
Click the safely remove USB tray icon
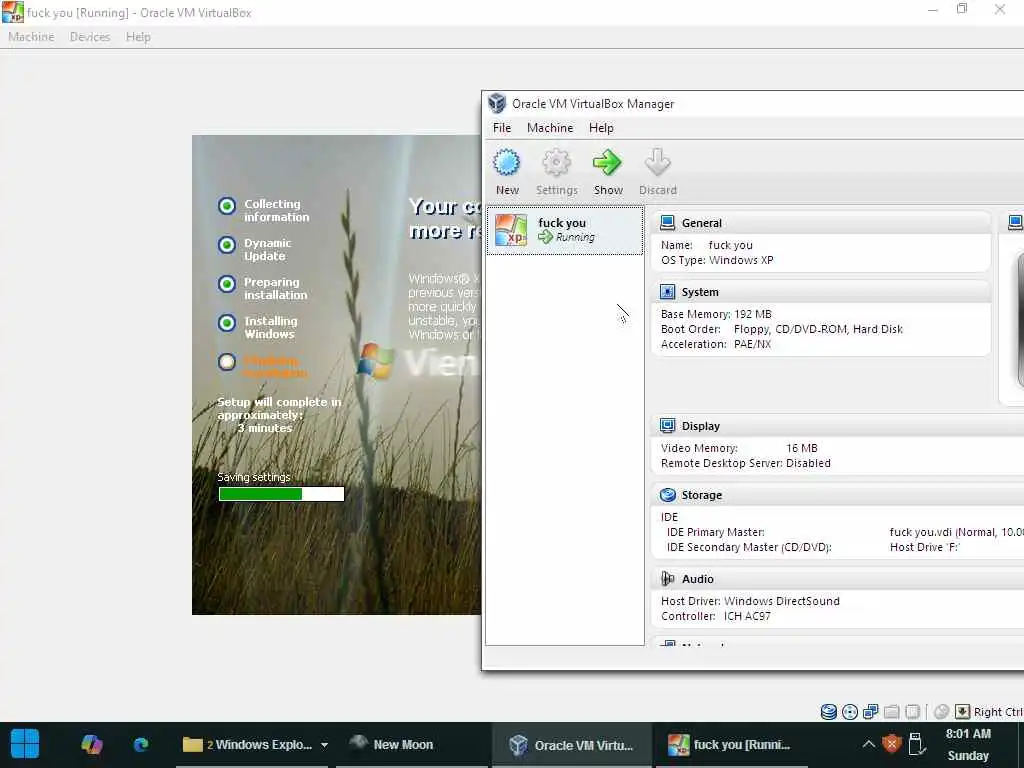[916, 744]
